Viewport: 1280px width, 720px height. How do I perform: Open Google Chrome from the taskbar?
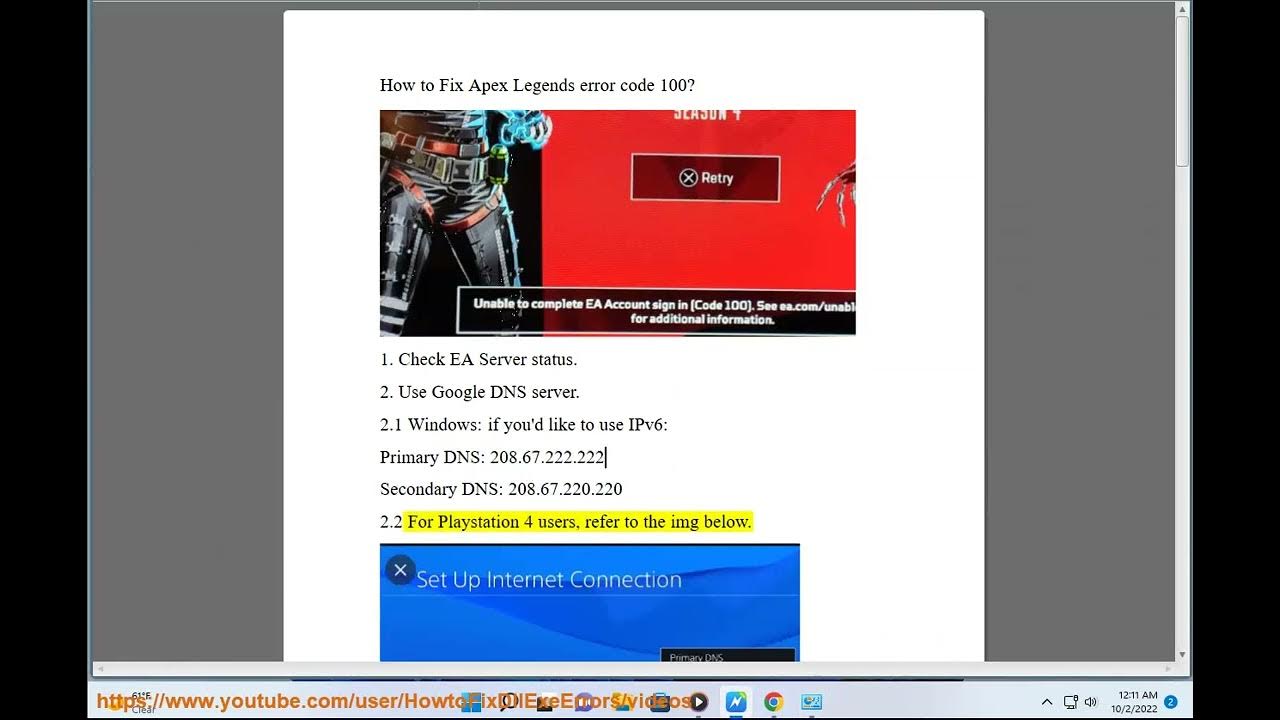[x=773, y=702]
